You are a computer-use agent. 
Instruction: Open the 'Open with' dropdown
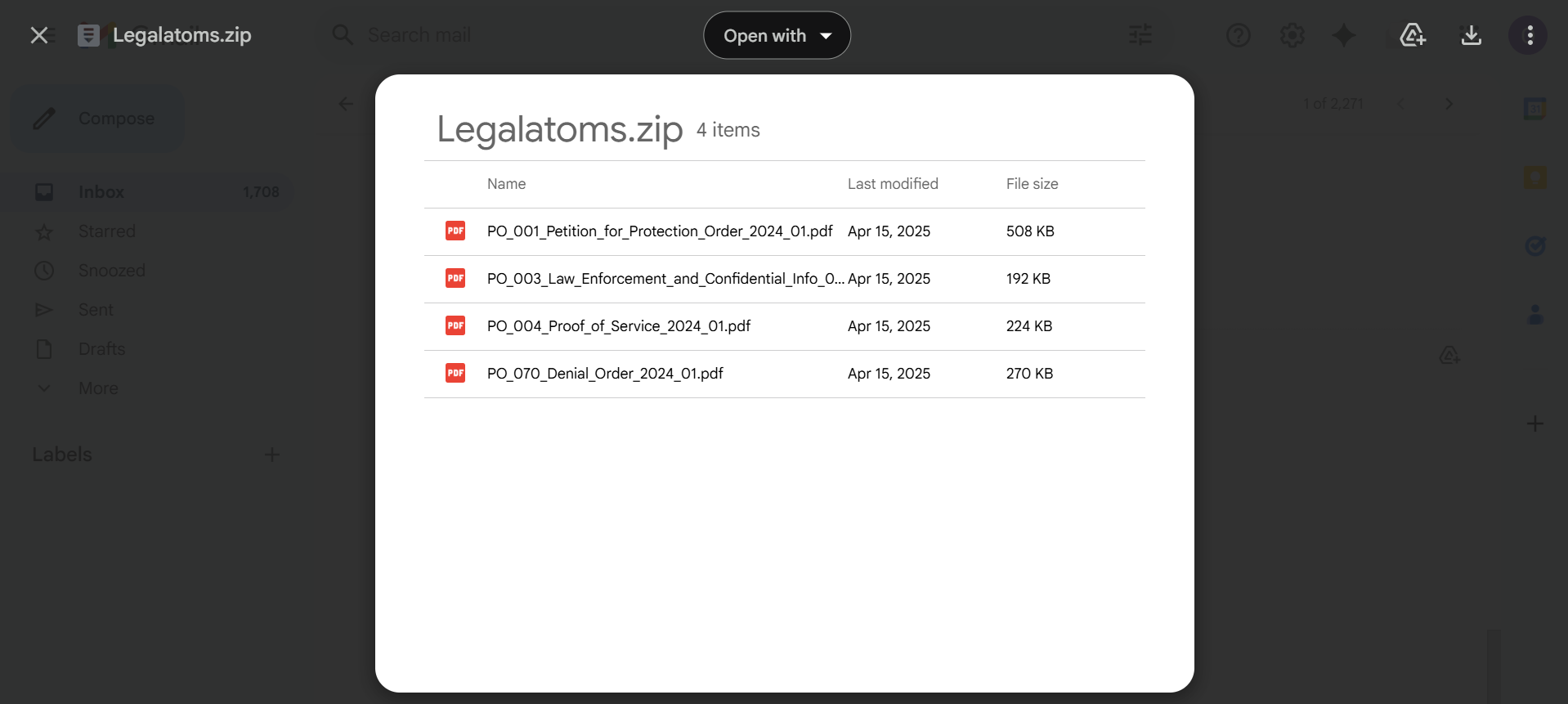(777, 35)
